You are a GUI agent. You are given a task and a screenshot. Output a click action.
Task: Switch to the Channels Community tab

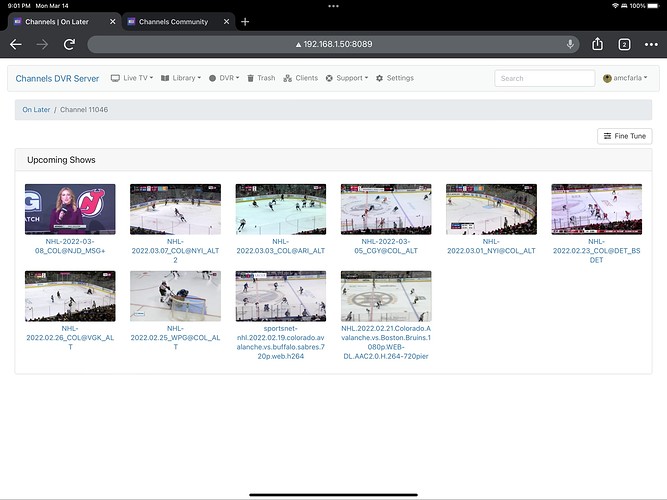coord(173,21)
